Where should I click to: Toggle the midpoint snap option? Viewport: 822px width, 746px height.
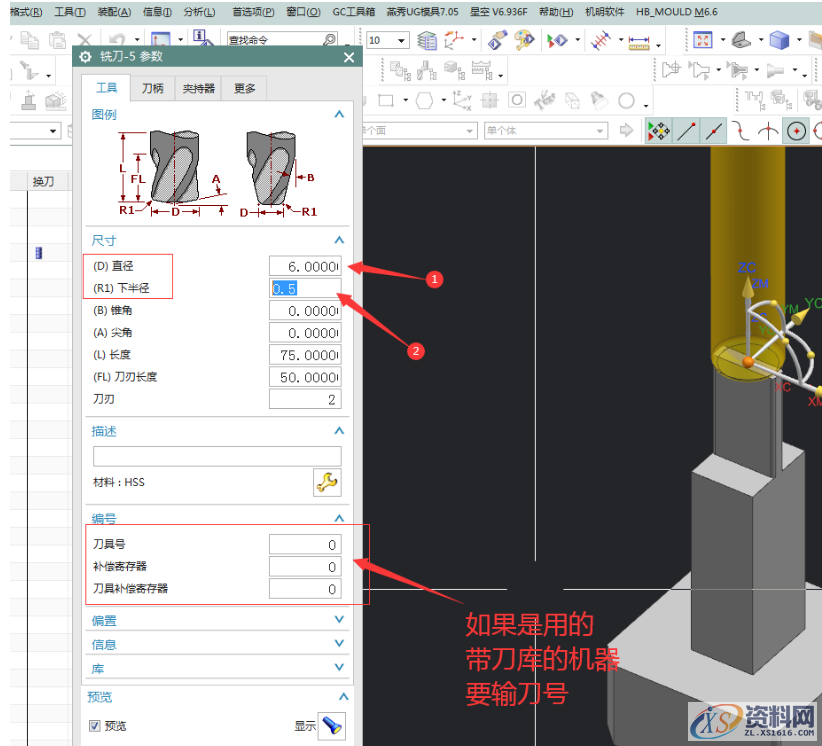pyautogui.click(x=714, y=131)
